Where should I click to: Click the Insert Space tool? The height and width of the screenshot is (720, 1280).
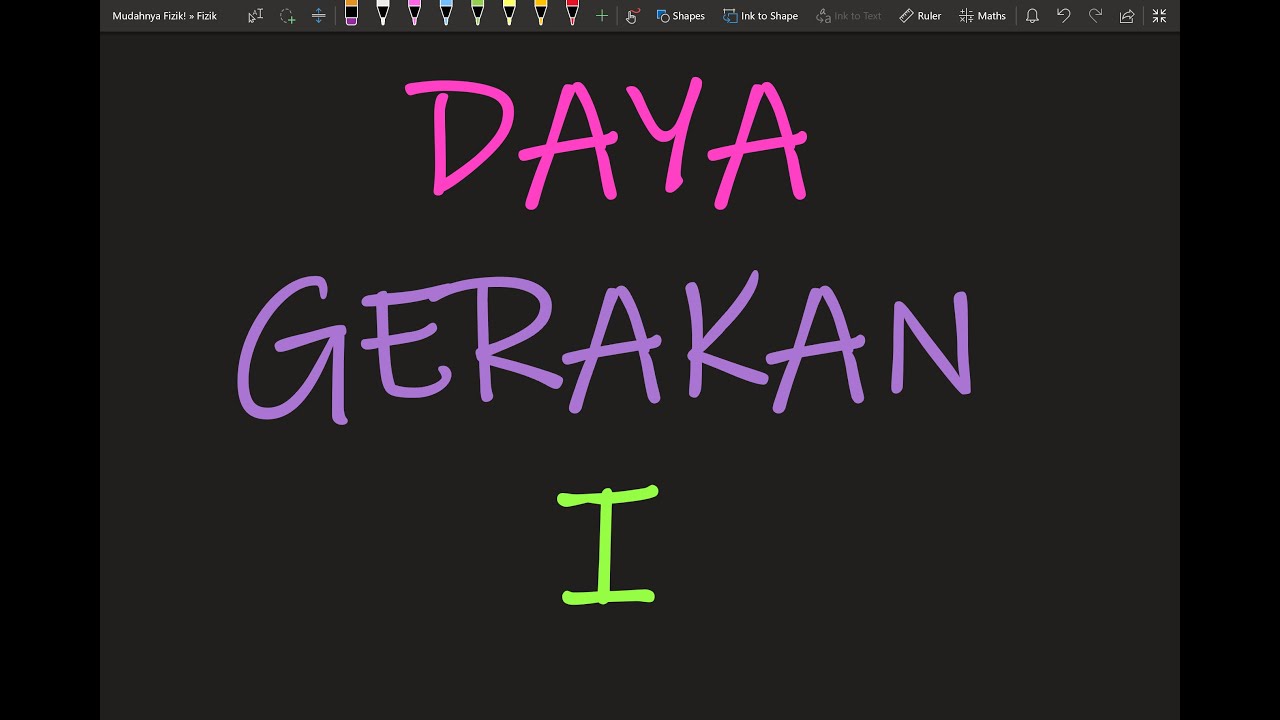318,16
